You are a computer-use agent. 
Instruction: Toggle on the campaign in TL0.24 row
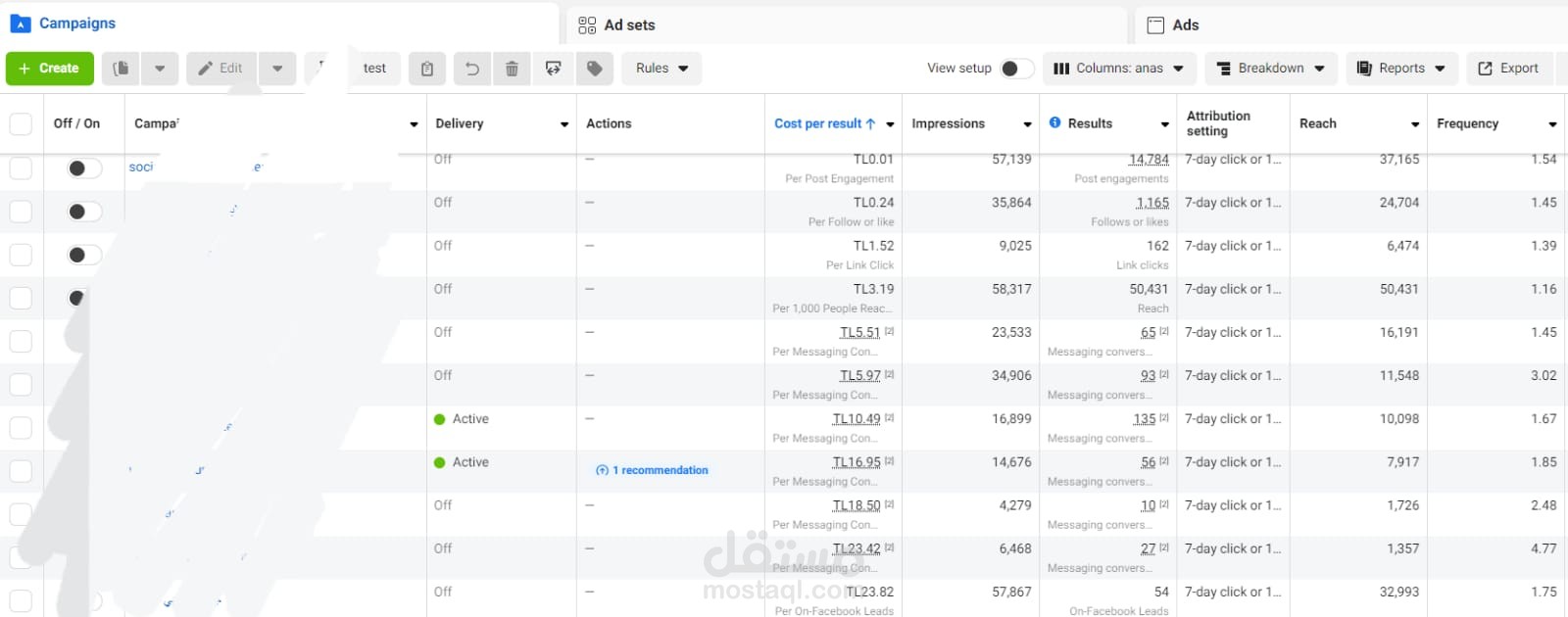pos(84,212)
